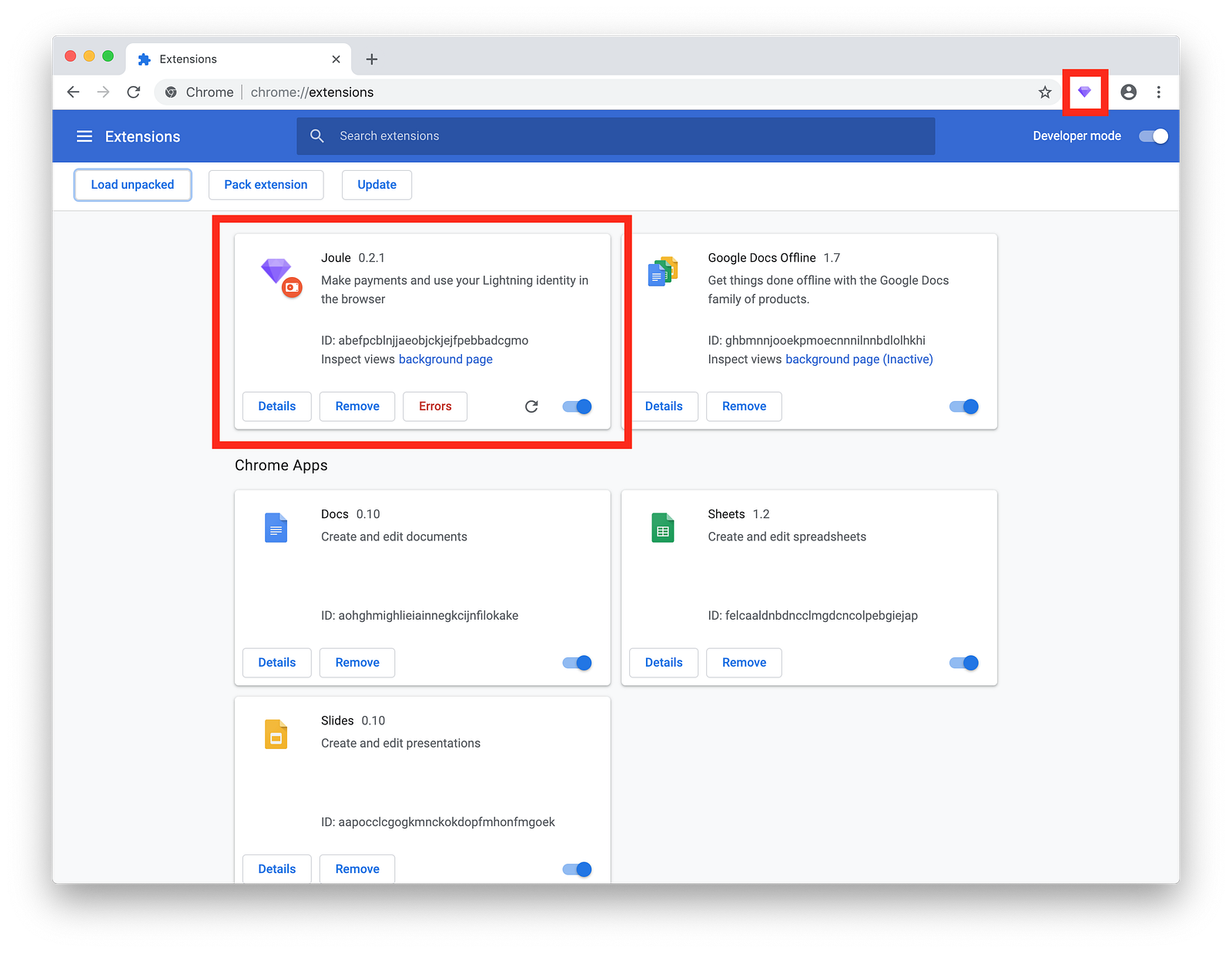Select Joule ID abefpcblnjjaeobjckjejfpebbadcgmo text
The height and width of the screenshot is (953, 1232).
tap(425, 340)
